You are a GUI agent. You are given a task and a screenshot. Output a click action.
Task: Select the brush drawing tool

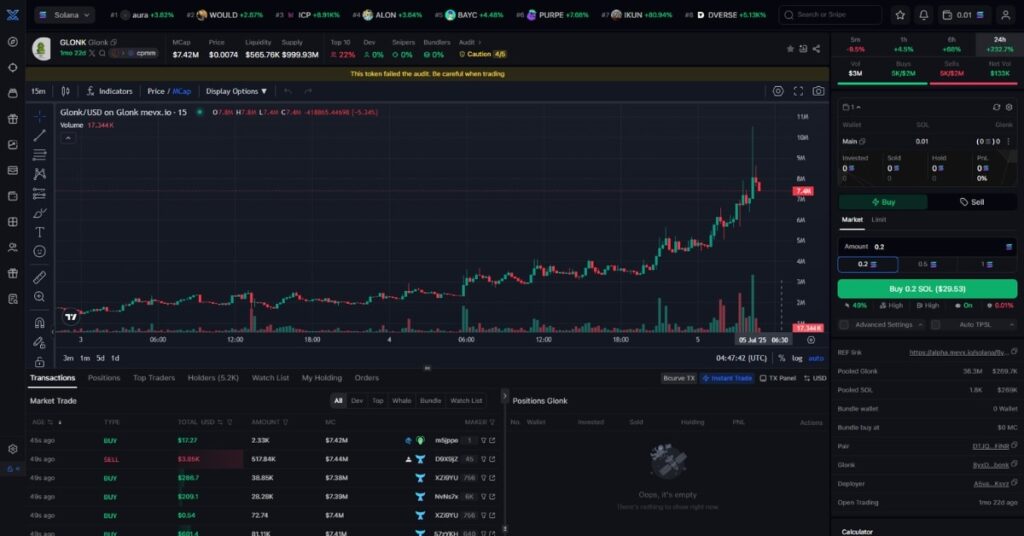[40, 213]
